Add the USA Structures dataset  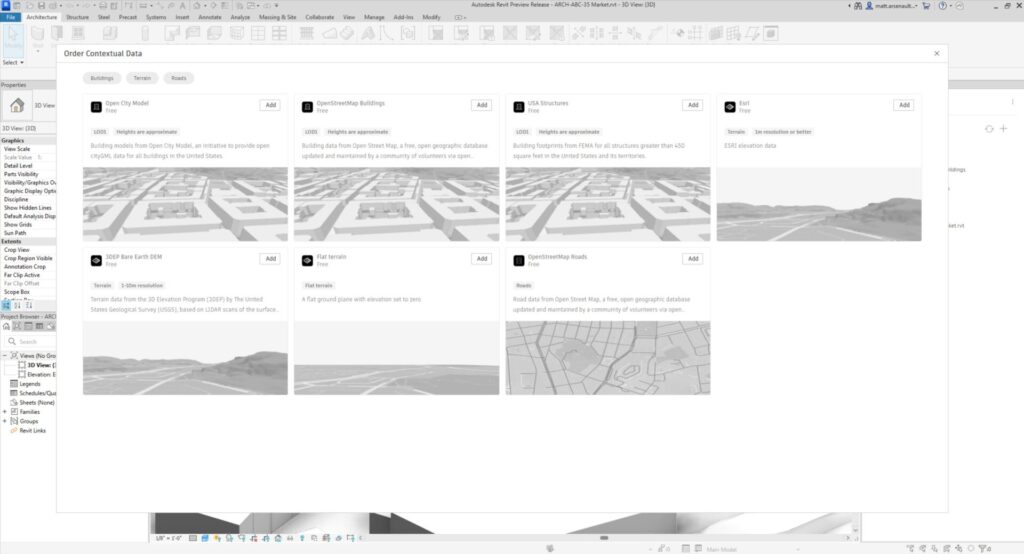694,105
